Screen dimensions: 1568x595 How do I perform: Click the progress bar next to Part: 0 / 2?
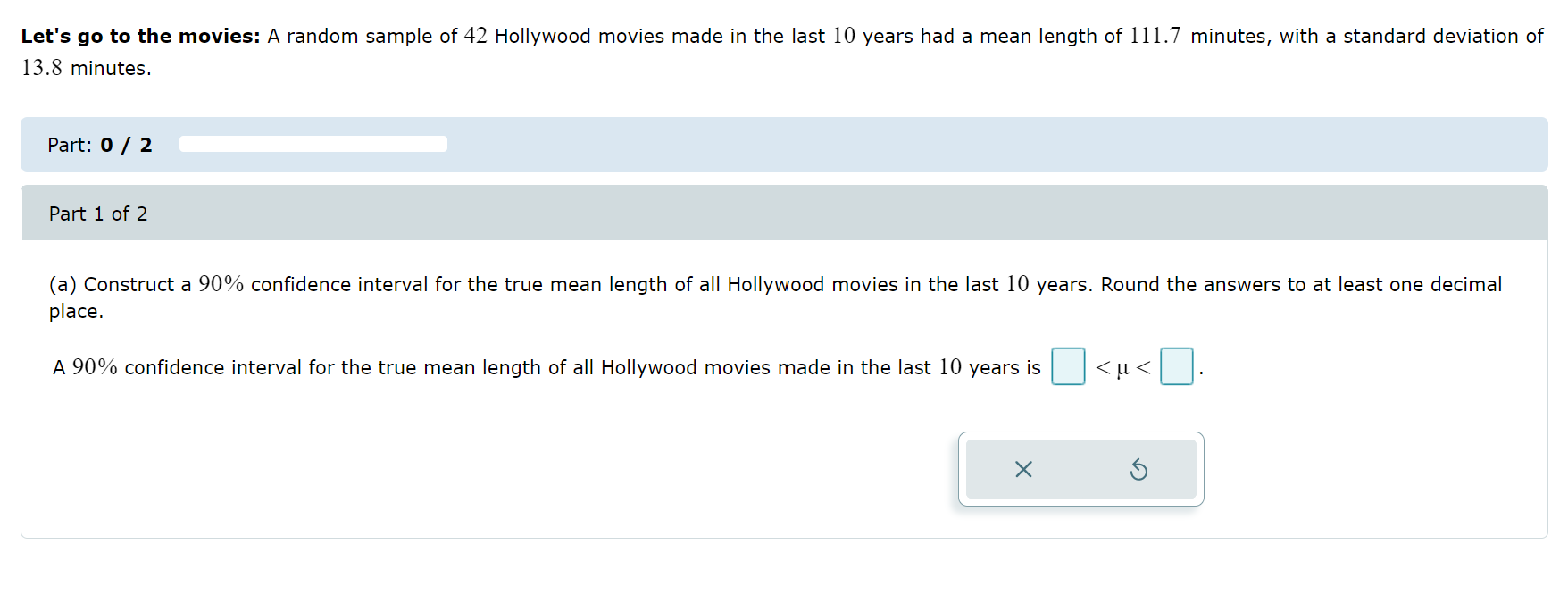click(x=313, y=144)
